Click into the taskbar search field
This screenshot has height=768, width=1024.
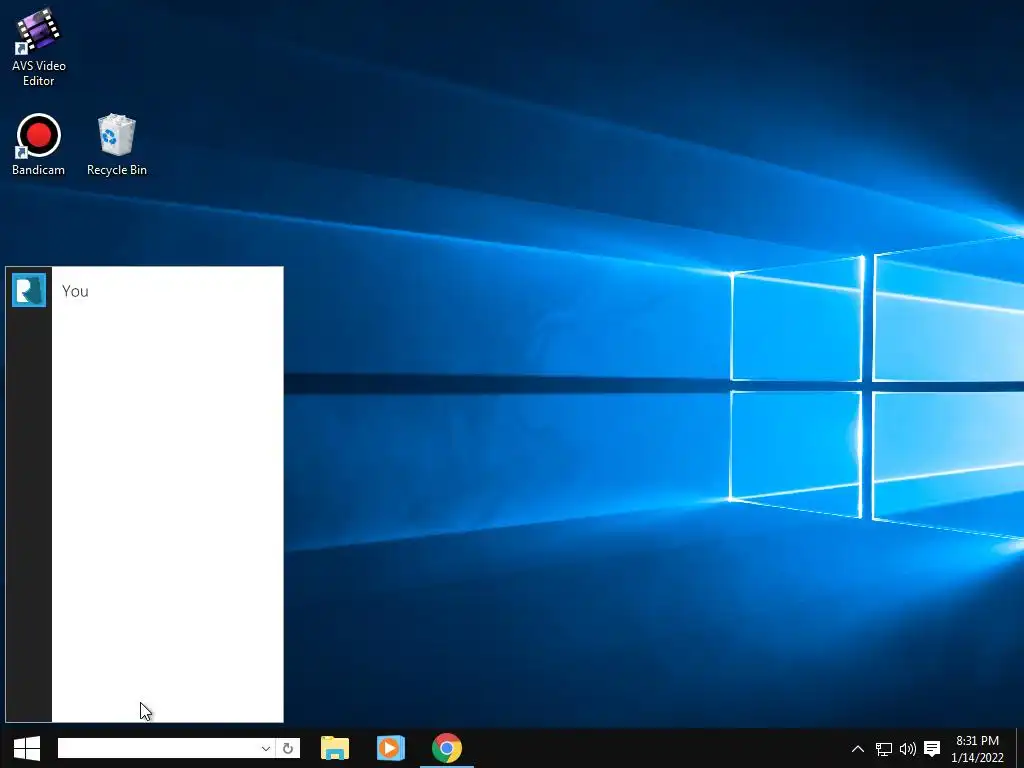pyautogui.click(x=157, y=748)
